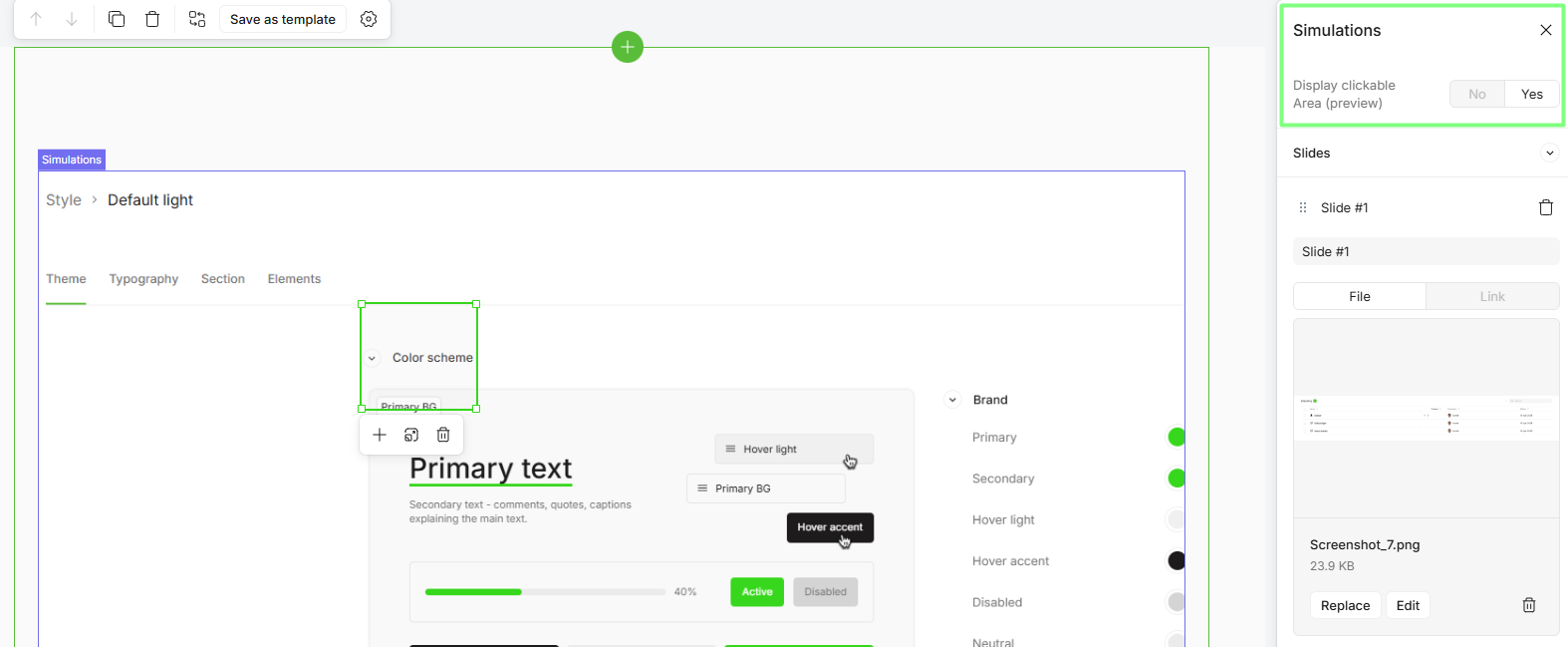Viewport: 1568px width, 647px height.
Task: Collapse the Brand group chevron
Action: [952, 400]
